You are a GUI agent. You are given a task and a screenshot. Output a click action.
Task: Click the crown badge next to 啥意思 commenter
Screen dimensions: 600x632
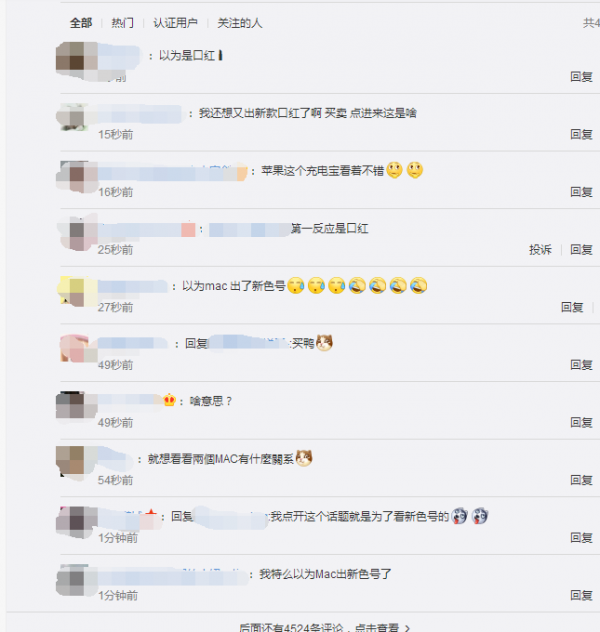click(170, 400)
